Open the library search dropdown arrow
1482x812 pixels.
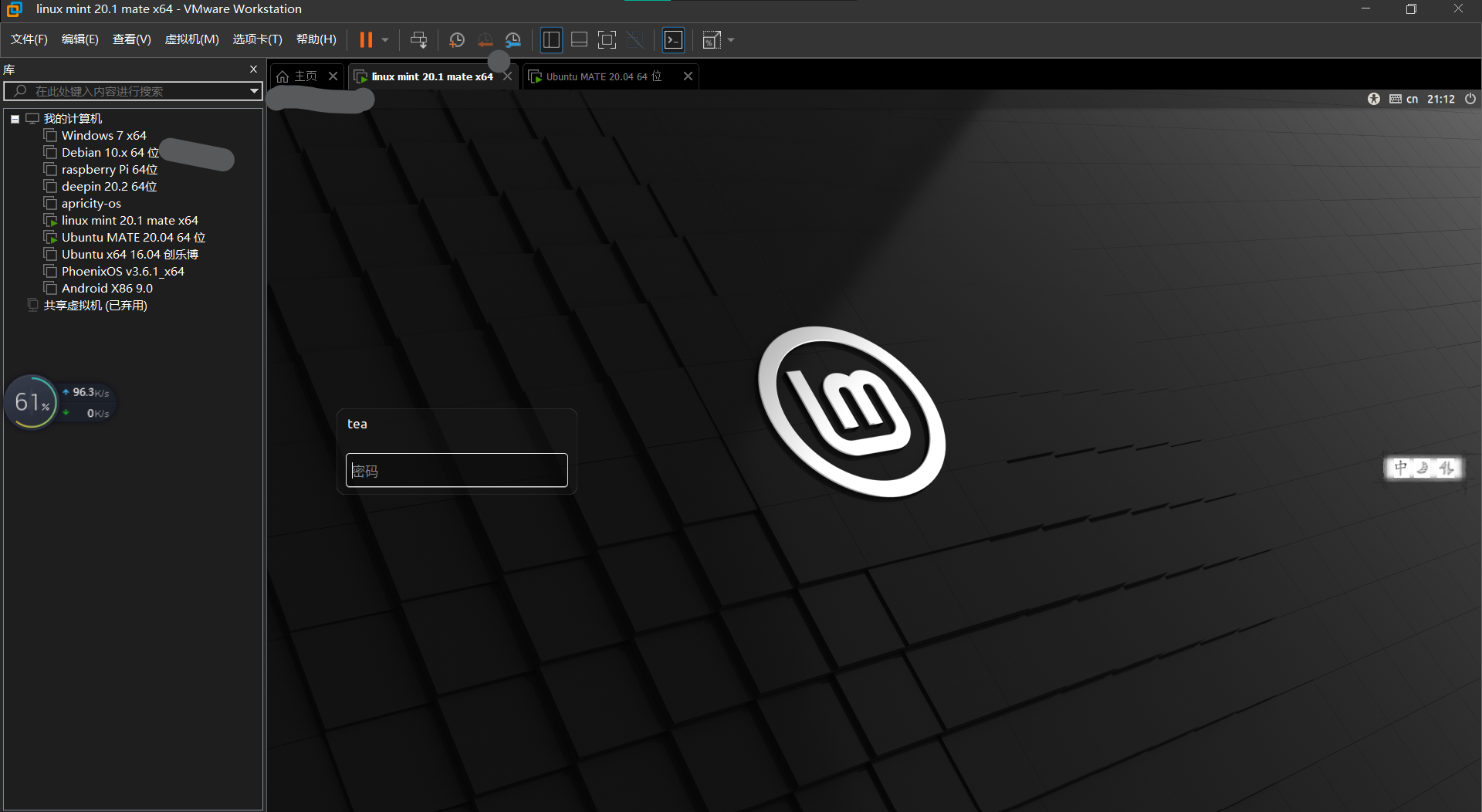pos(254,91)
